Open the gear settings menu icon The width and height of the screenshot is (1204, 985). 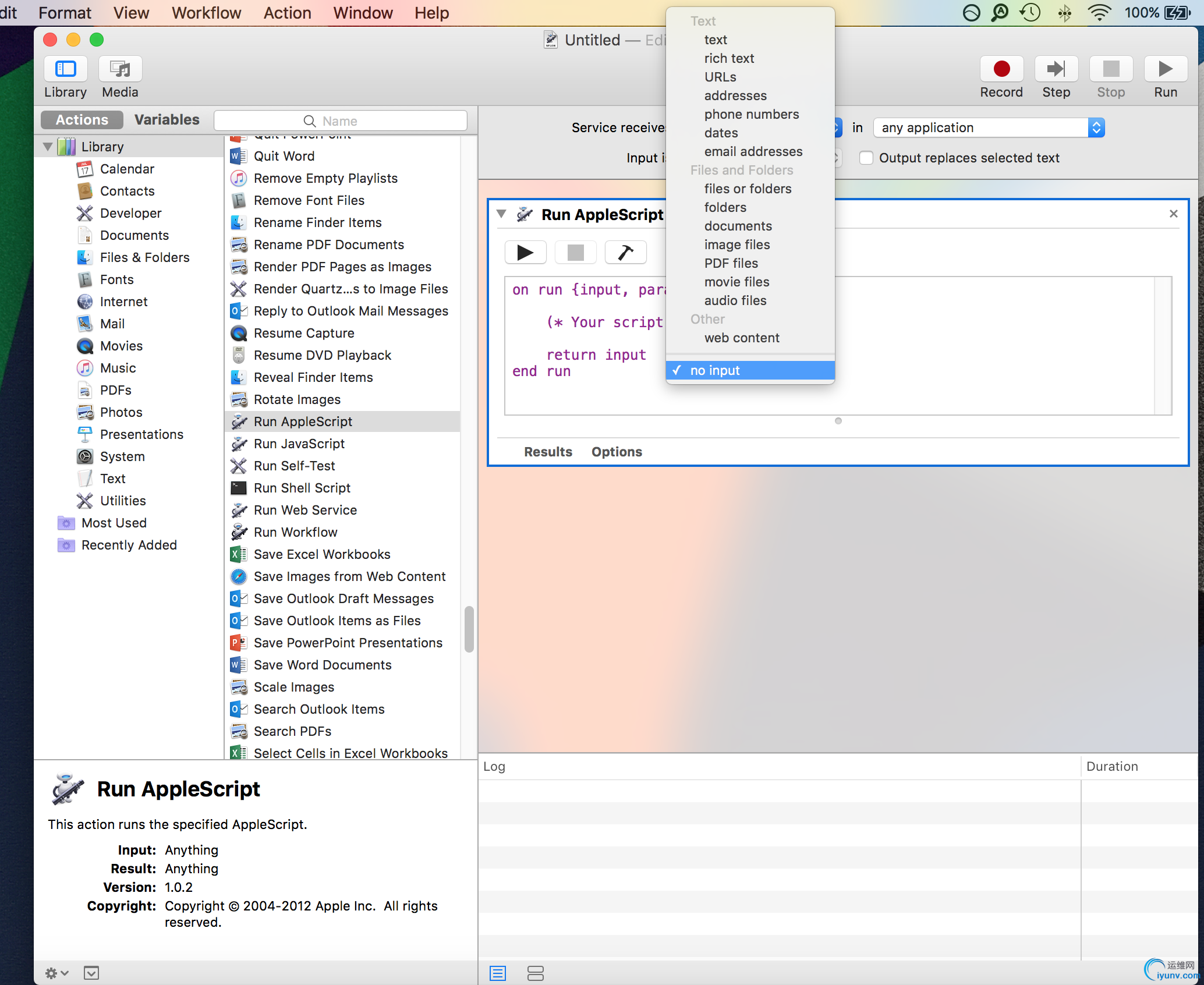(x=56, y=973)
